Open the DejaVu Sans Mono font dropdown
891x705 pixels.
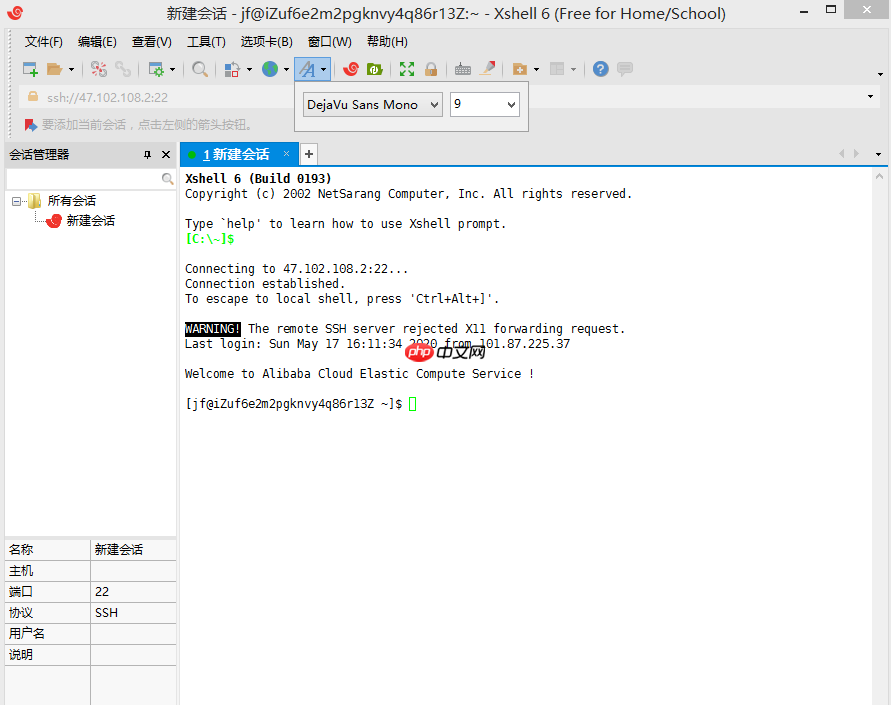tap(373, 105)
